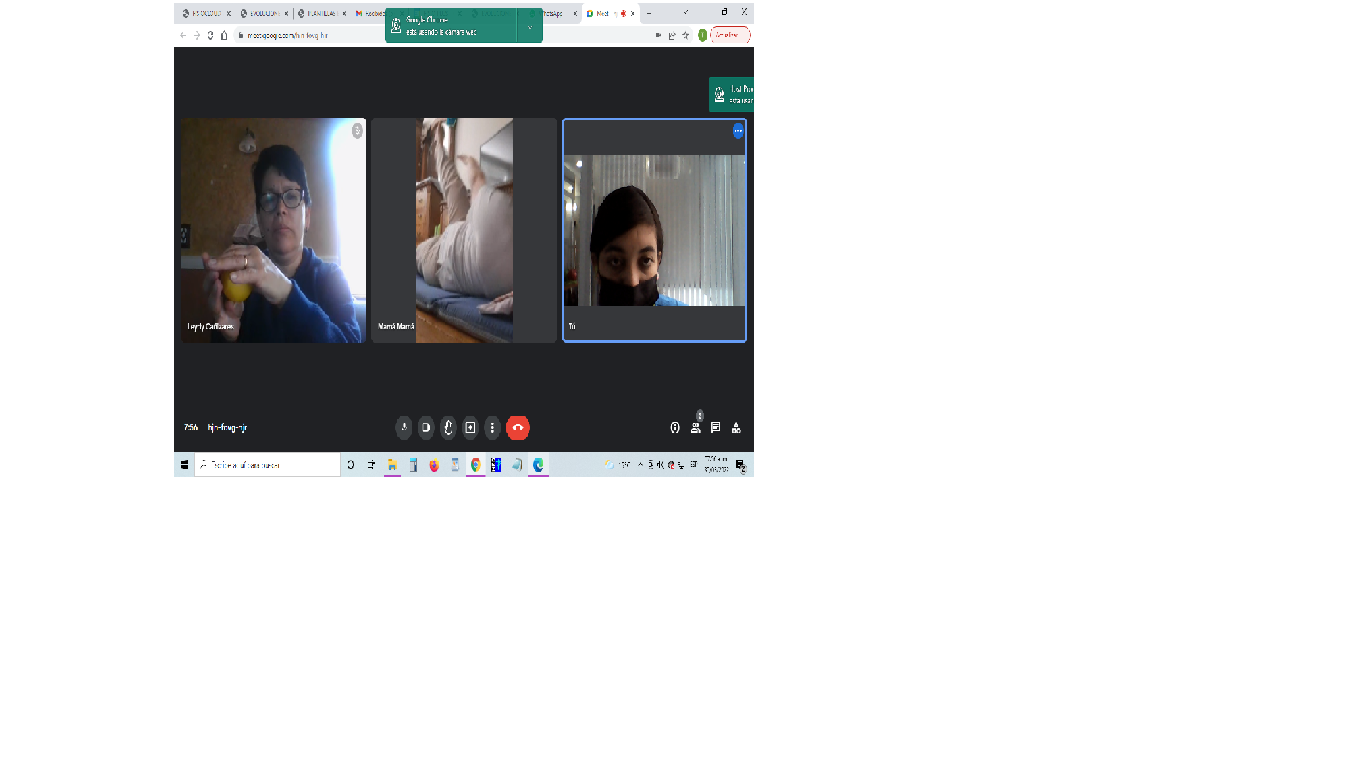Hang up with the red leave call button
This screenshot has width=1366, height=768.
[518, 428]
